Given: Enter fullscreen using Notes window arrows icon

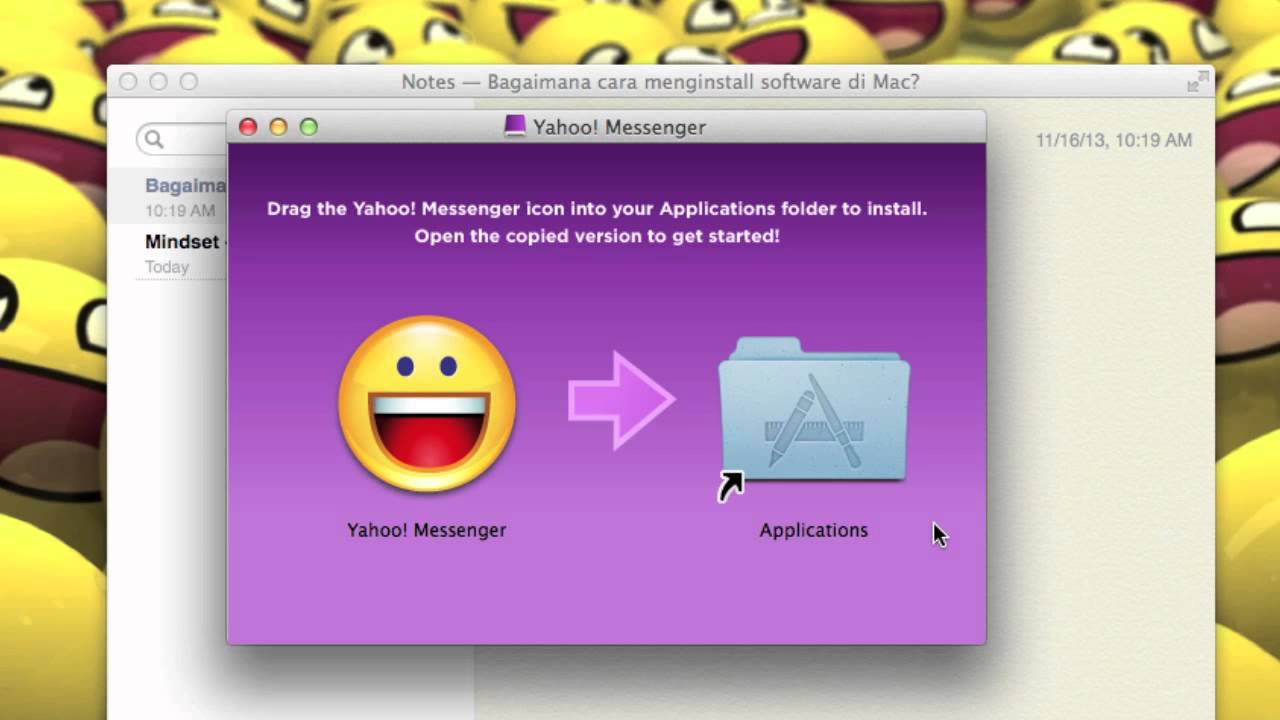Looking at the screenshot, I should [x=1196, y=82].
